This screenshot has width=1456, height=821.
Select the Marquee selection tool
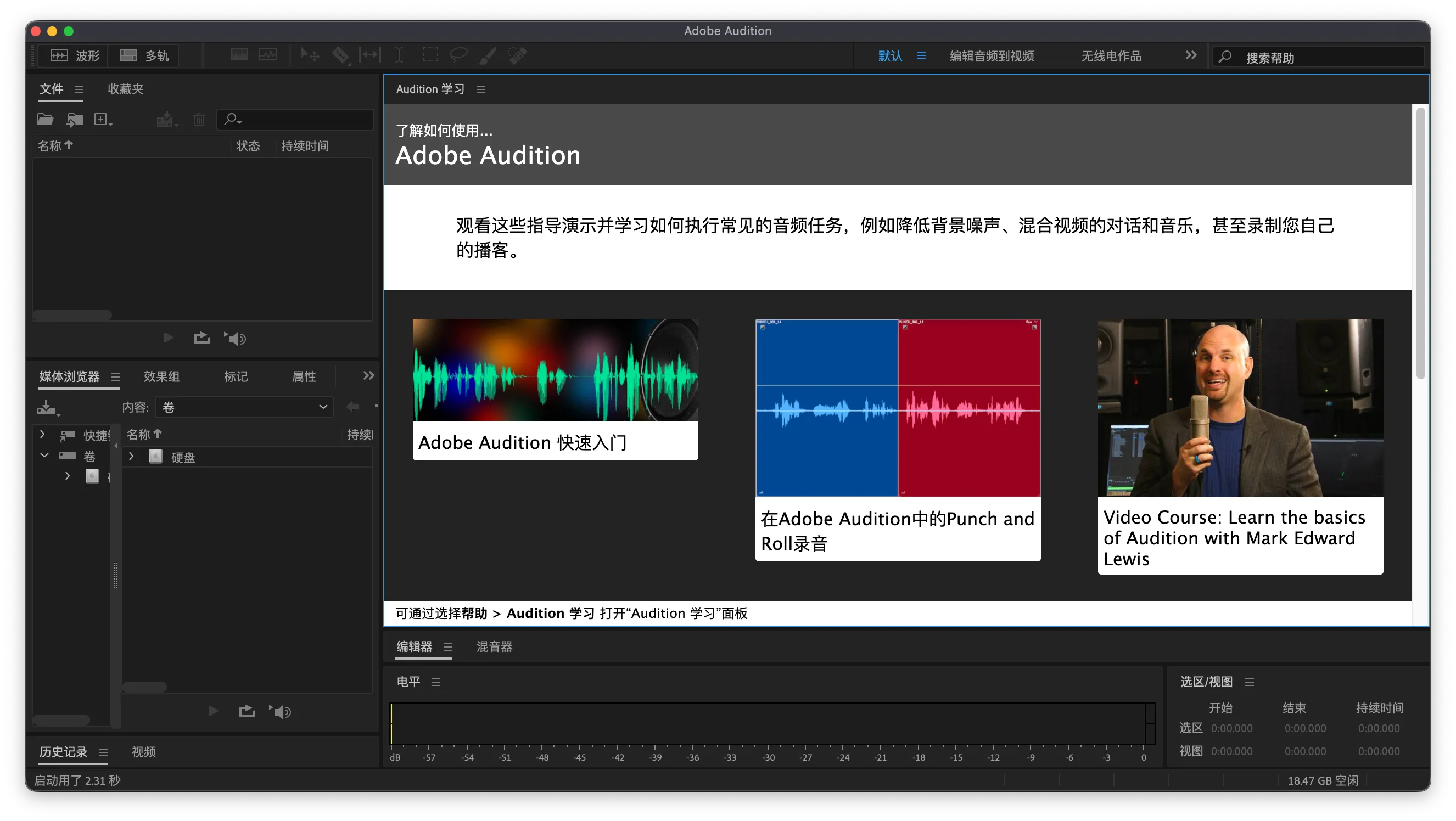[430, 55]
